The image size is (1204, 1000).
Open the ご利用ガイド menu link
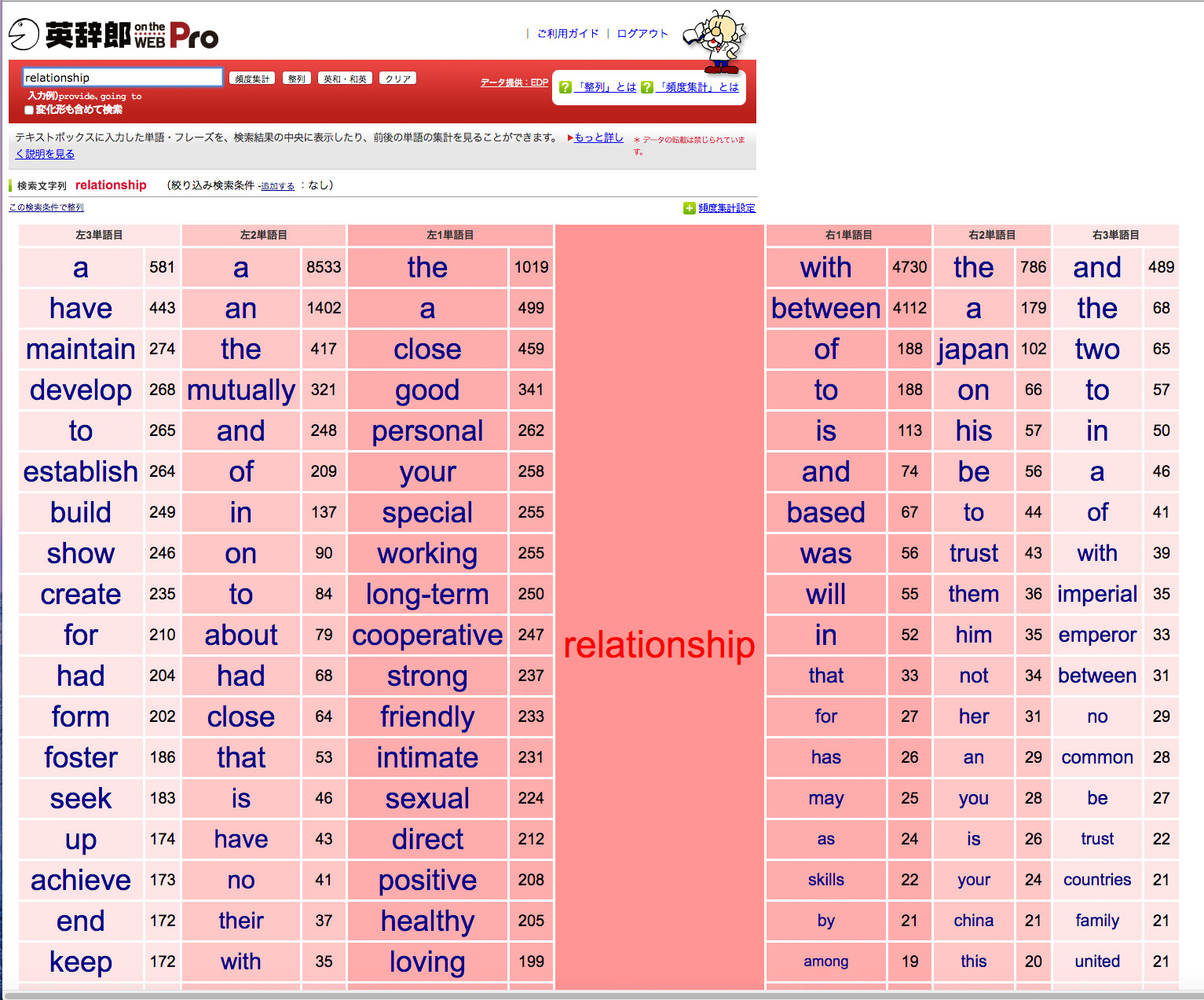[x=567, y=34]
